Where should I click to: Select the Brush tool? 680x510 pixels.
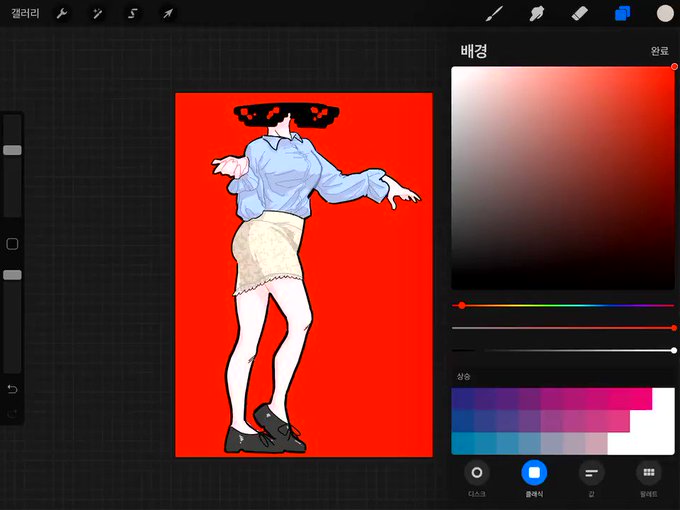(x=494, y=13)
